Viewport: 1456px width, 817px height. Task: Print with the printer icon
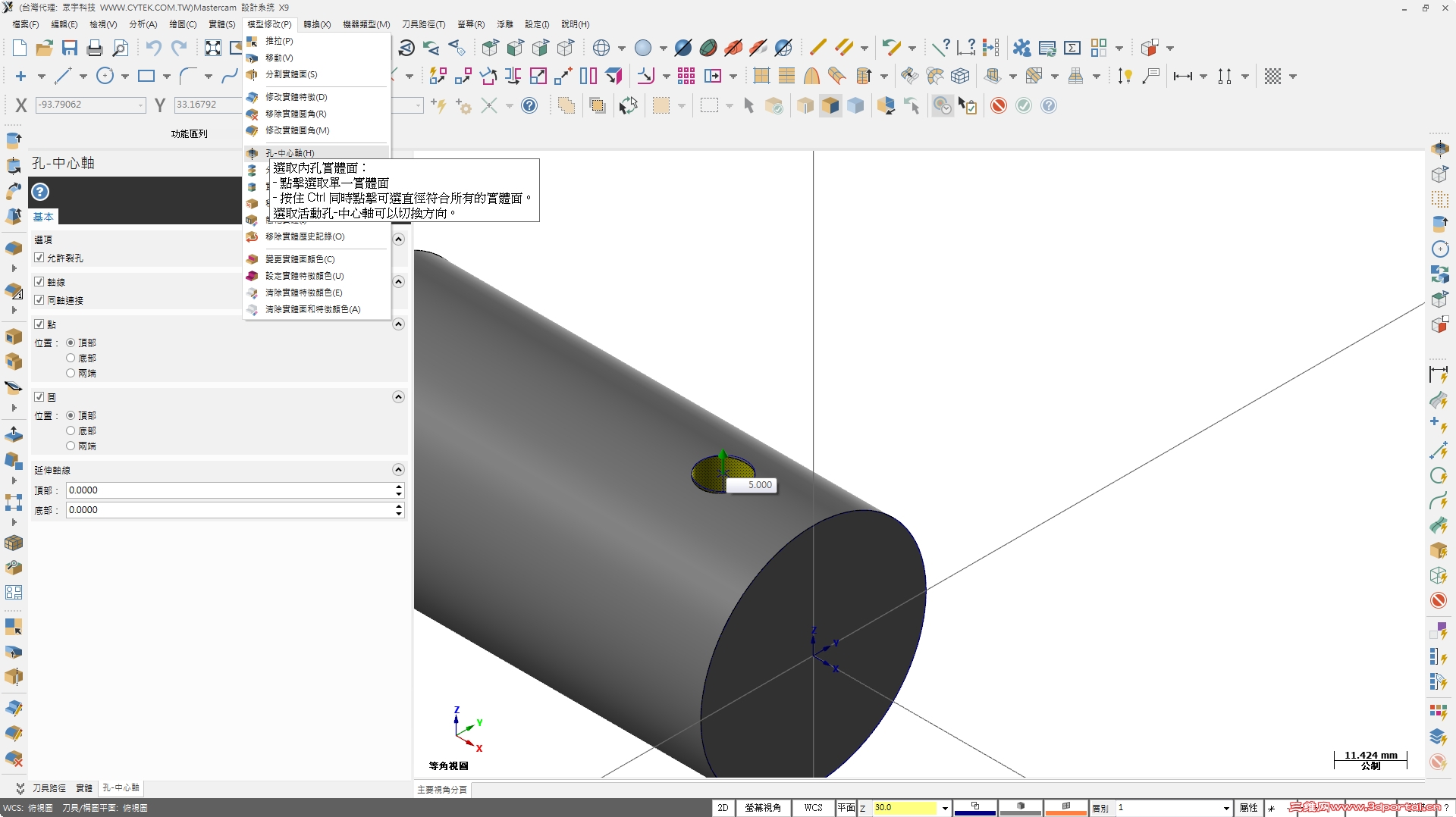point(95,49)
